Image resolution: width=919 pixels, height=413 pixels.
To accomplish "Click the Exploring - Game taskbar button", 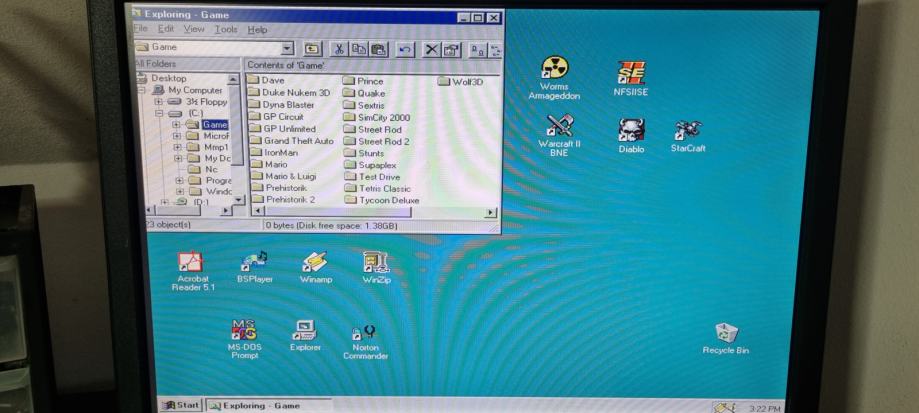I will coord(269,405).
